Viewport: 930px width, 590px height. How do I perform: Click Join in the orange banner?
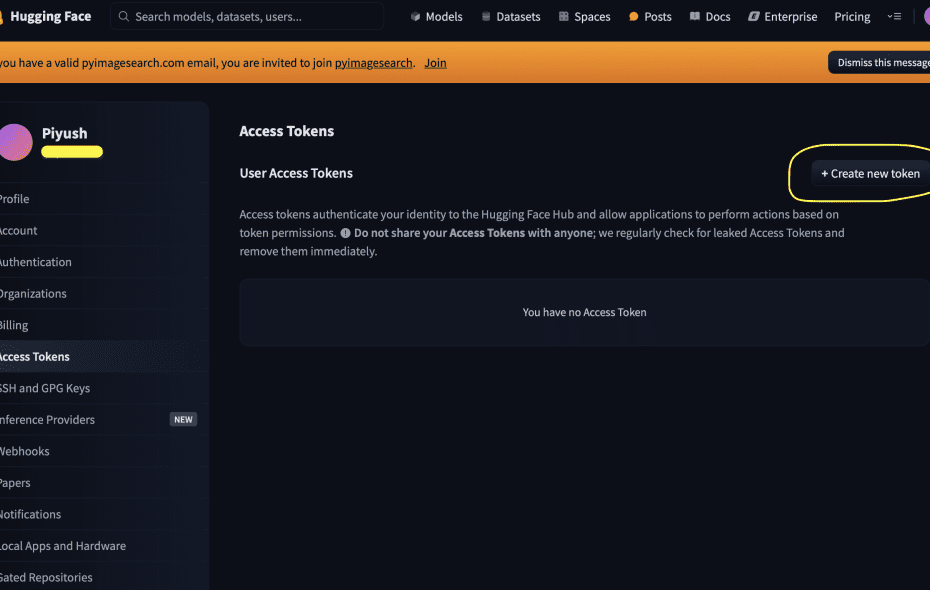click(x=435, y=63)
